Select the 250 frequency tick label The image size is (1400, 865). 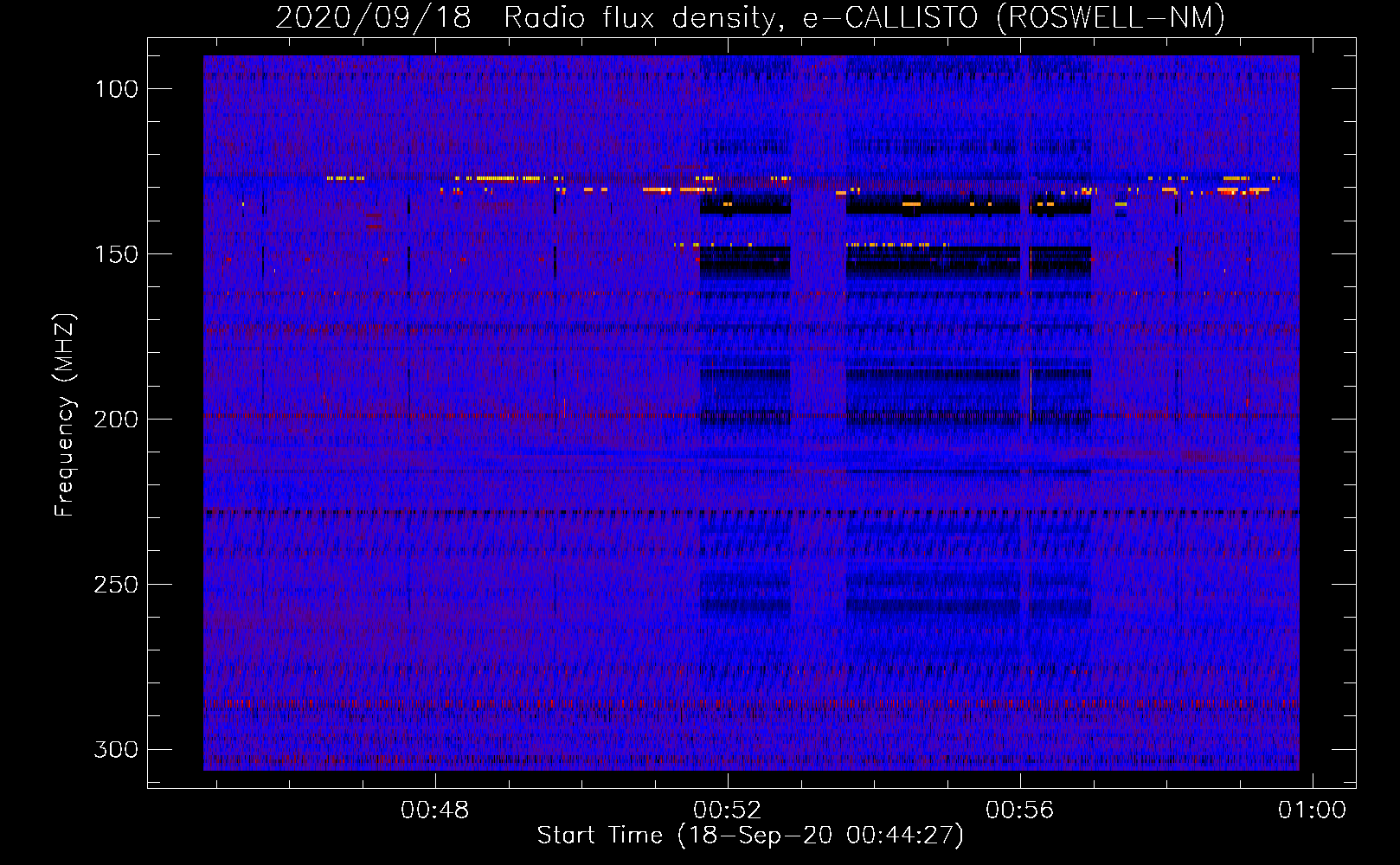117,585
